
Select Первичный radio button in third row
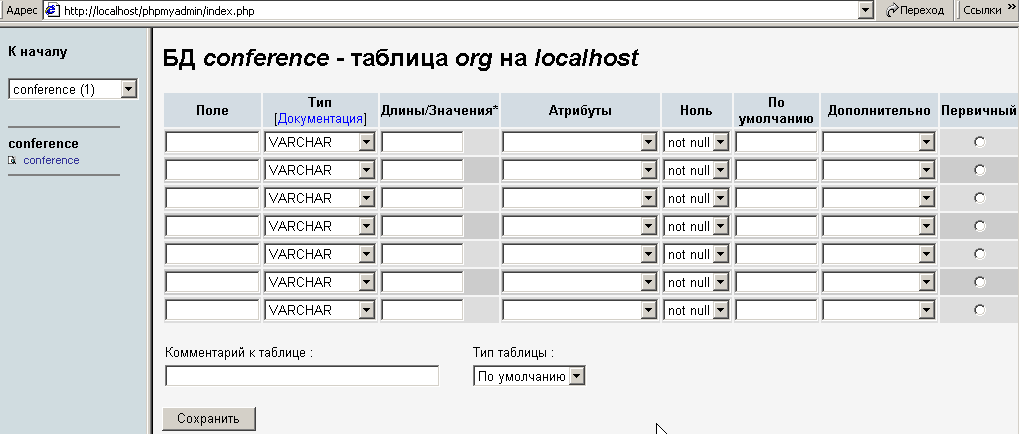coord(979,198)
